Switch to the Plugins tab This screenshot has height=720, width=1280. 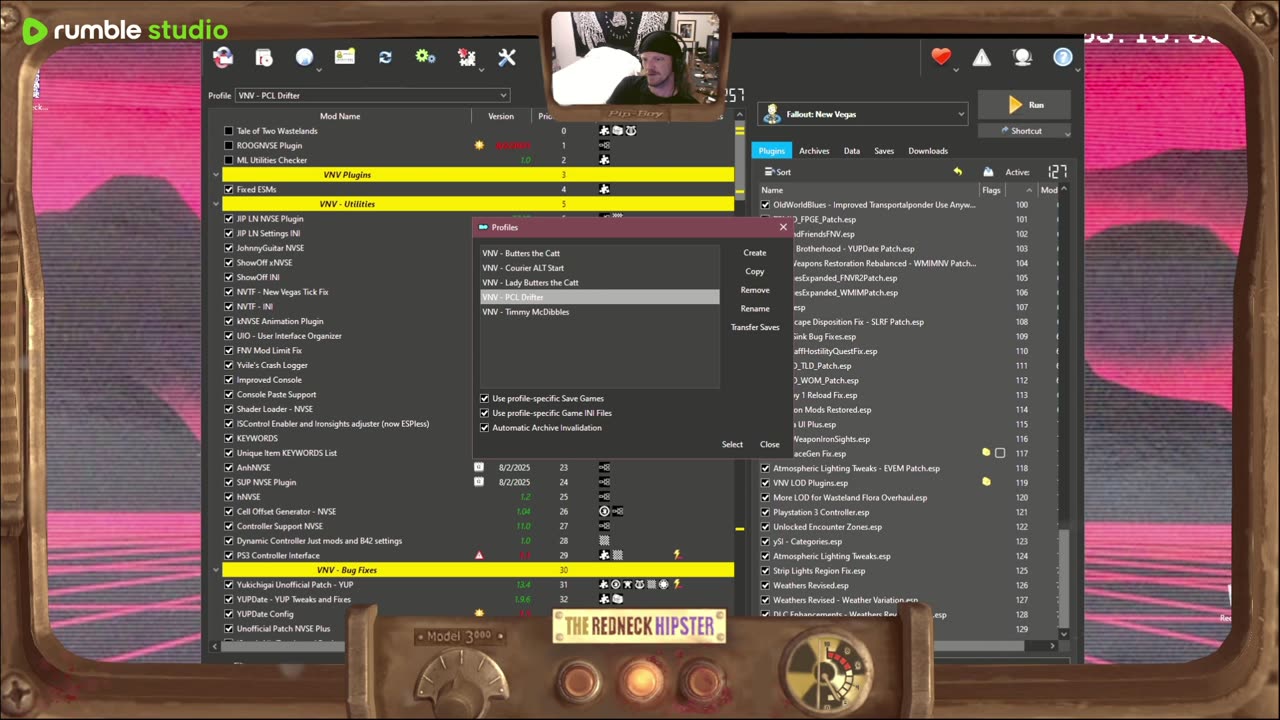click(x=771, y=151)
